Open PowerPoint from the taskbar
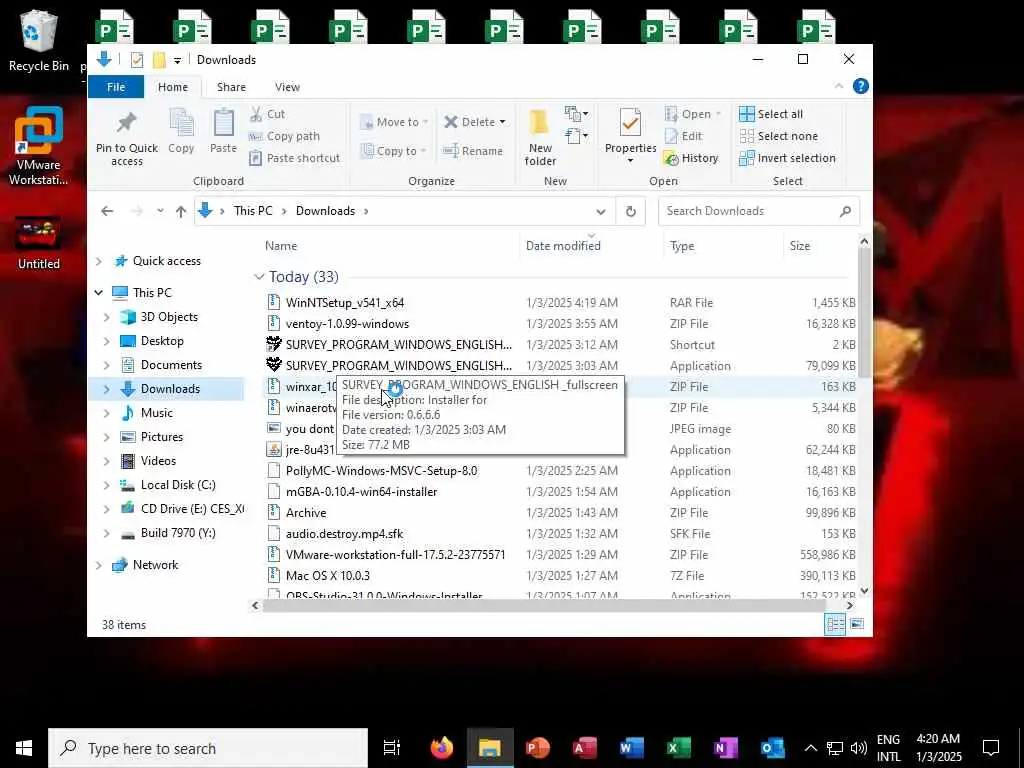Image resolution: width=1024 pixels, height=768 pixels. pyautogui.click(x=537, y=748)
